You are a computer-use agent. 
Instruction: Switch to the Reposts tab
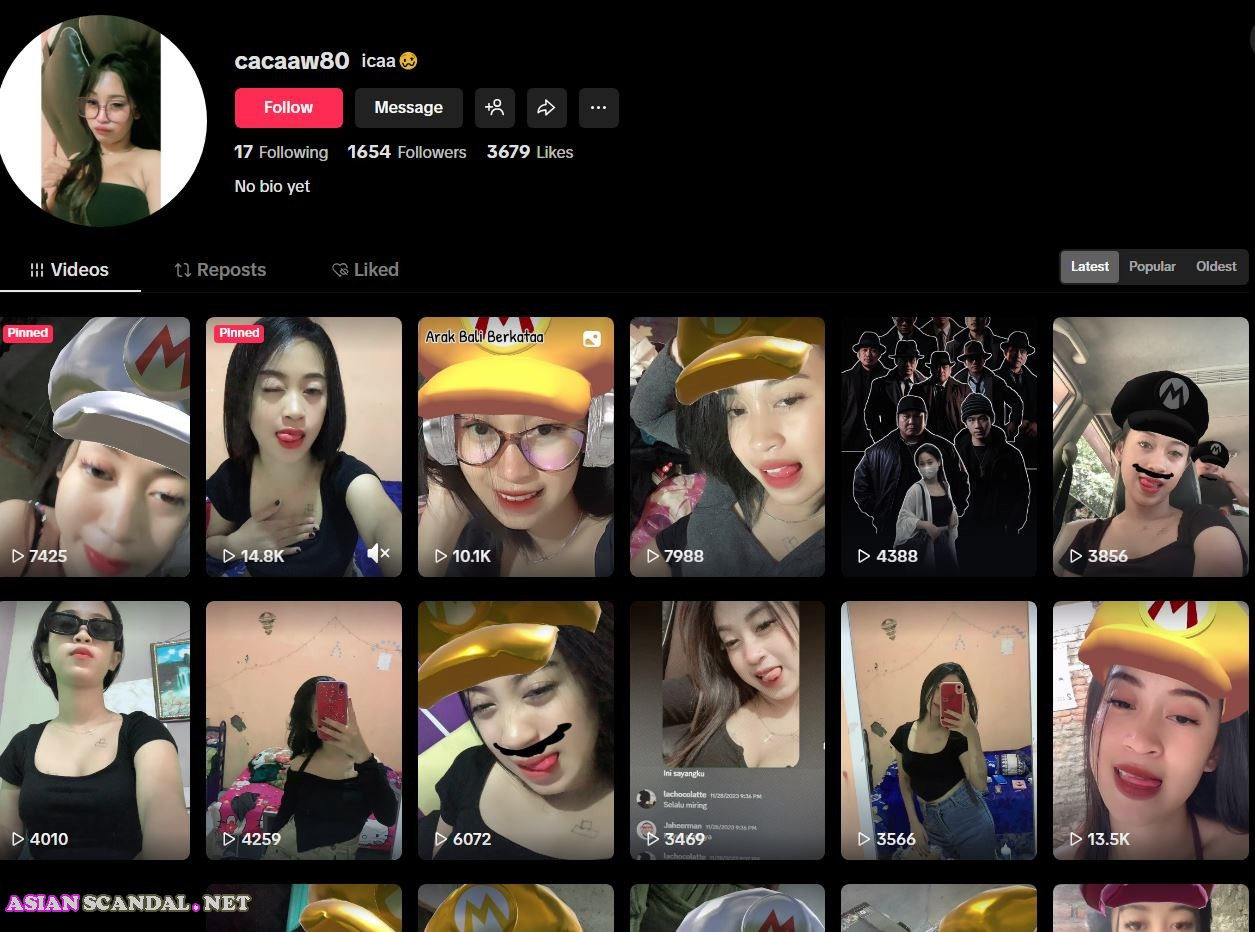point(220,270)
